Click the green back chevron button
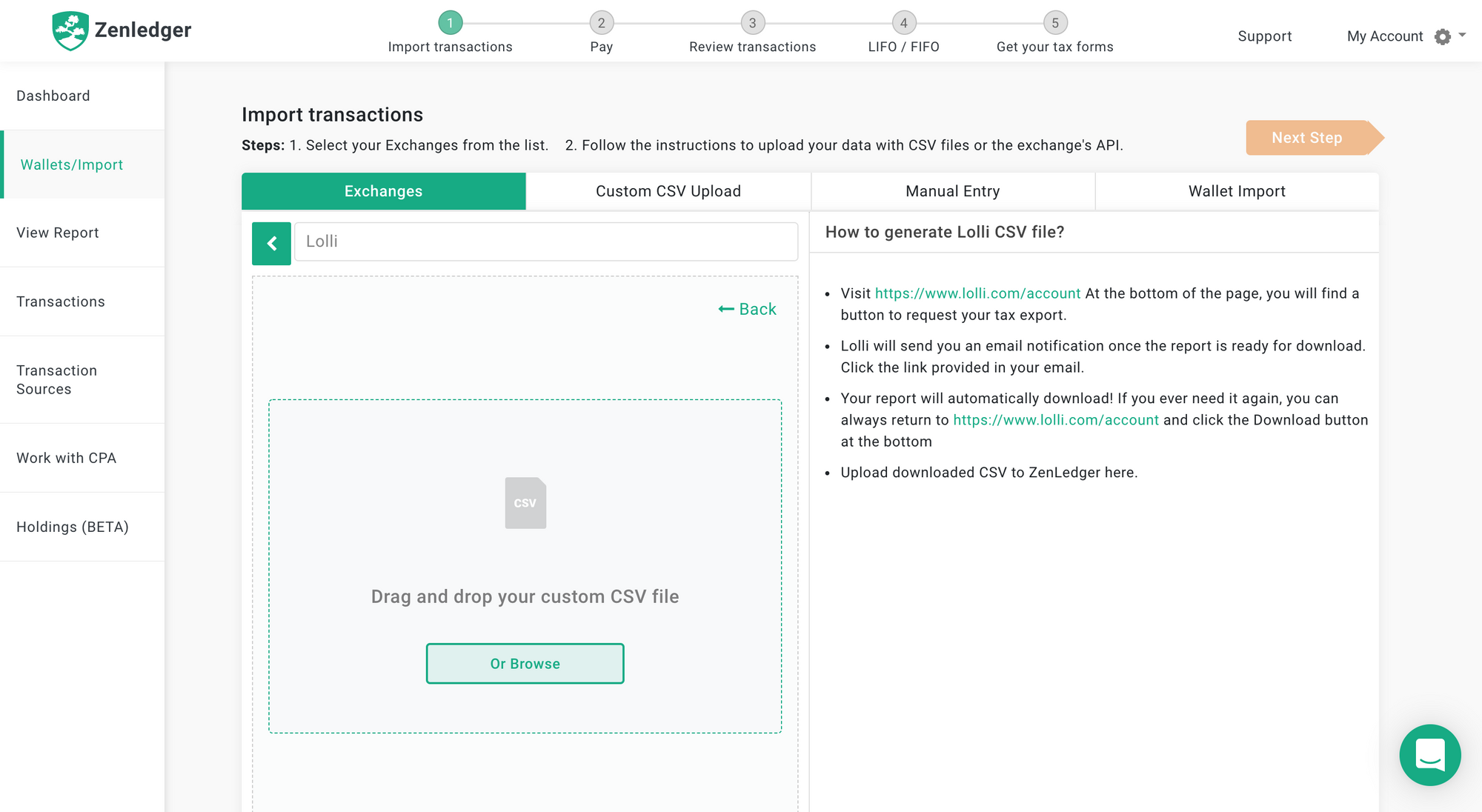 point(271,243)
